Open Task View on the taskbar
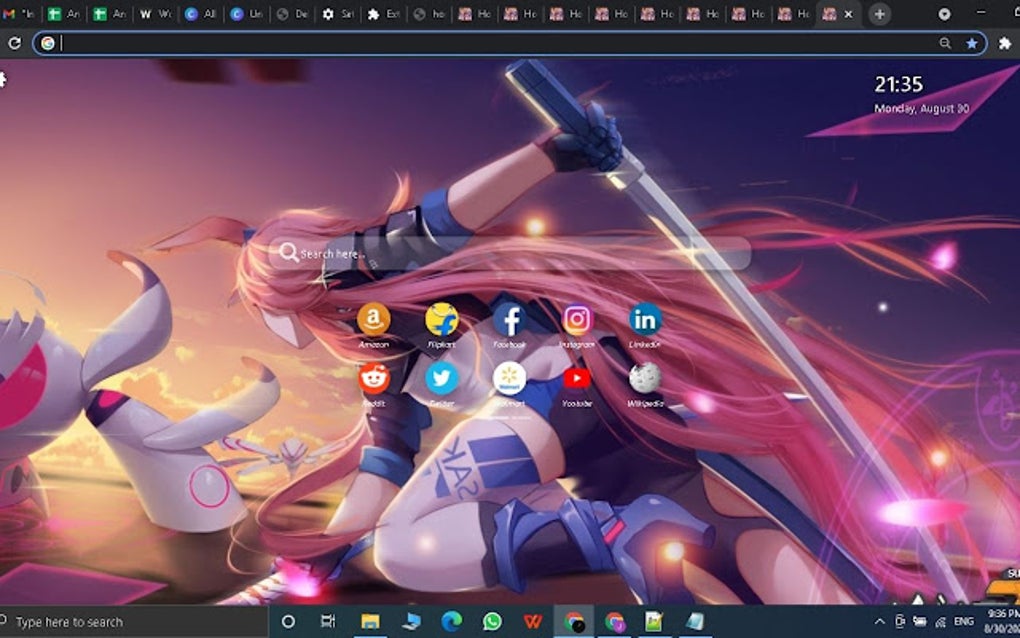1020x638 pixels. 328,622
